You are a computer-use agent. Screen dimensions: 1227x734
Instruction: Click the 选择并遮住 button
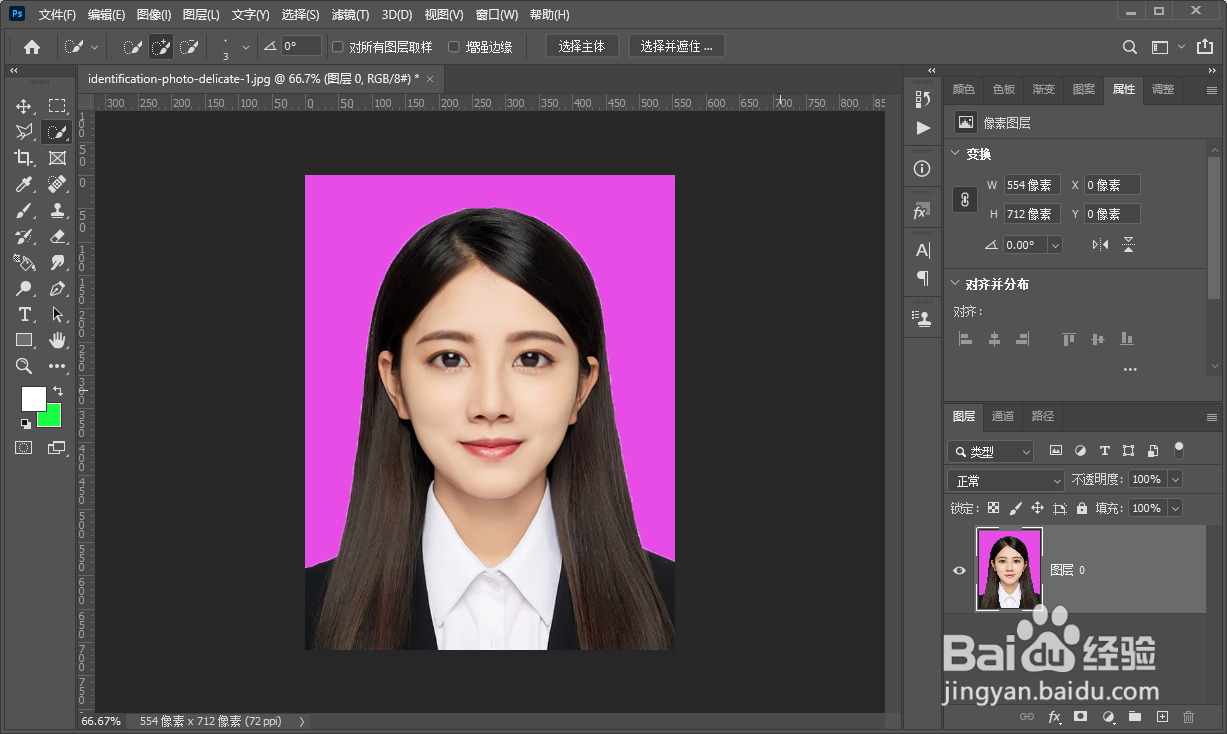(677, 47)
